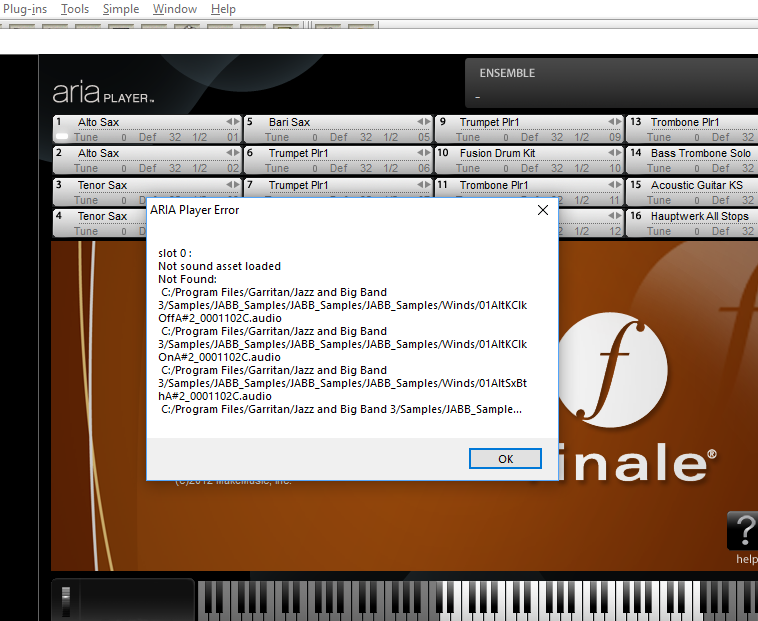Image resolution: width=758 pixels, height=621 pixels.
Task: Toggle the slot 1 activity indicator light
Action: tap(61, 137)
